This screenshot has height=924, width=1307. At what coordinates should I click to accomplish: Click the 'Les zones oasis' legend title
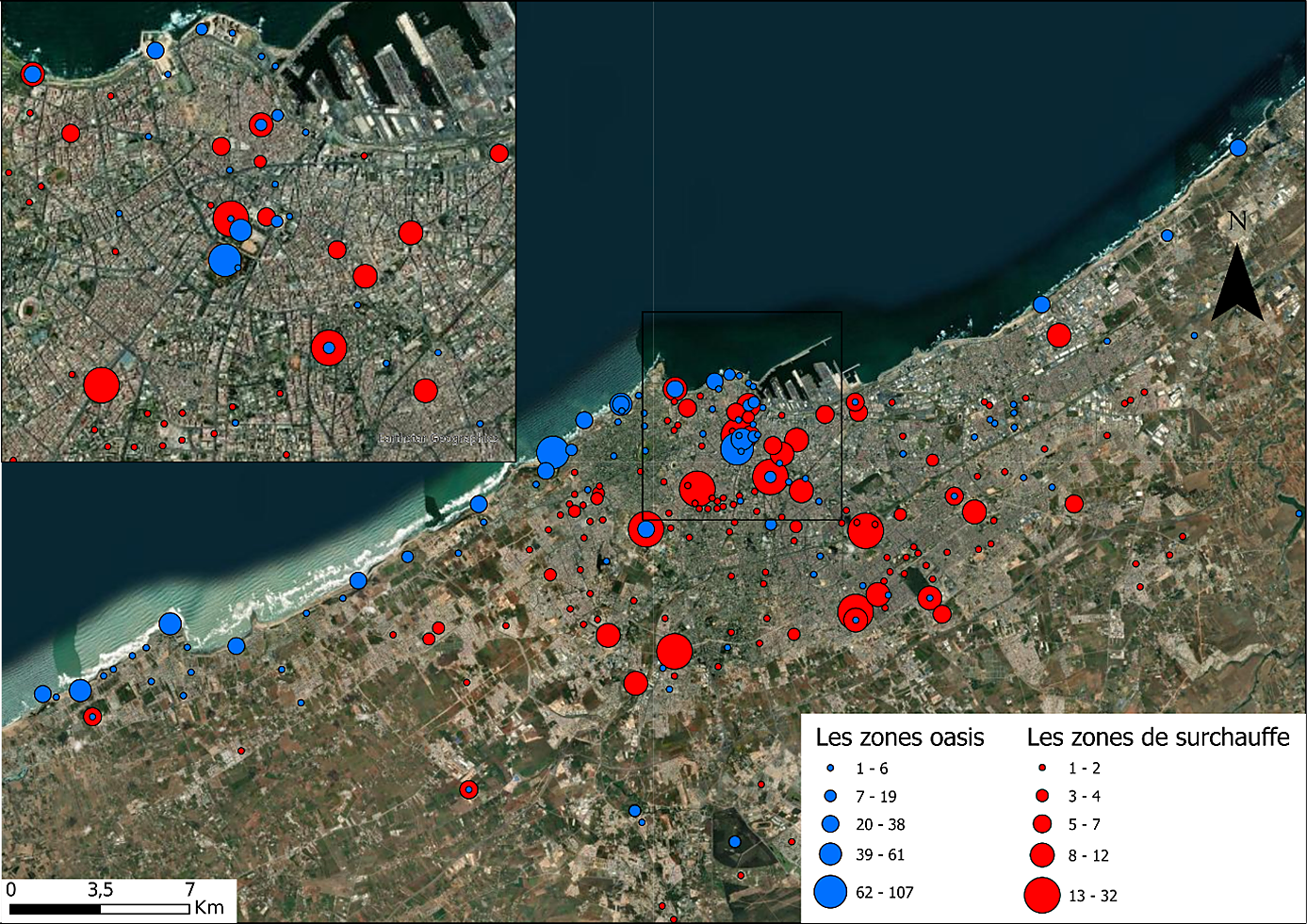tap(899, 738)
